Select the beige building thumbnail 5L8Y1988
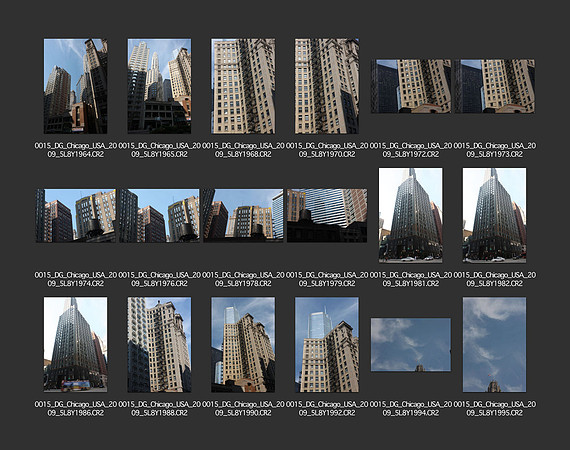Viewport: 570px width, 450px height. 159,345
